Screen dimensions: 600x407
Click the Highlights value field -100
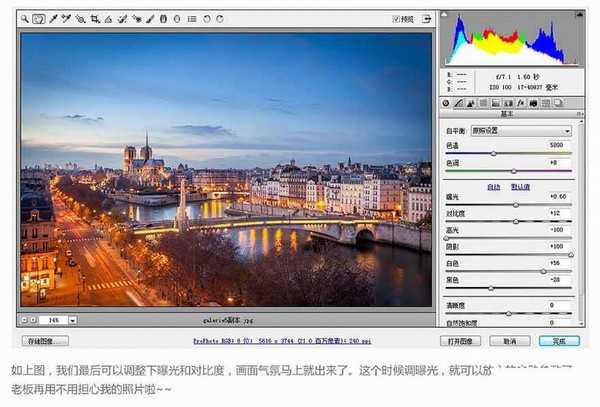558,230
